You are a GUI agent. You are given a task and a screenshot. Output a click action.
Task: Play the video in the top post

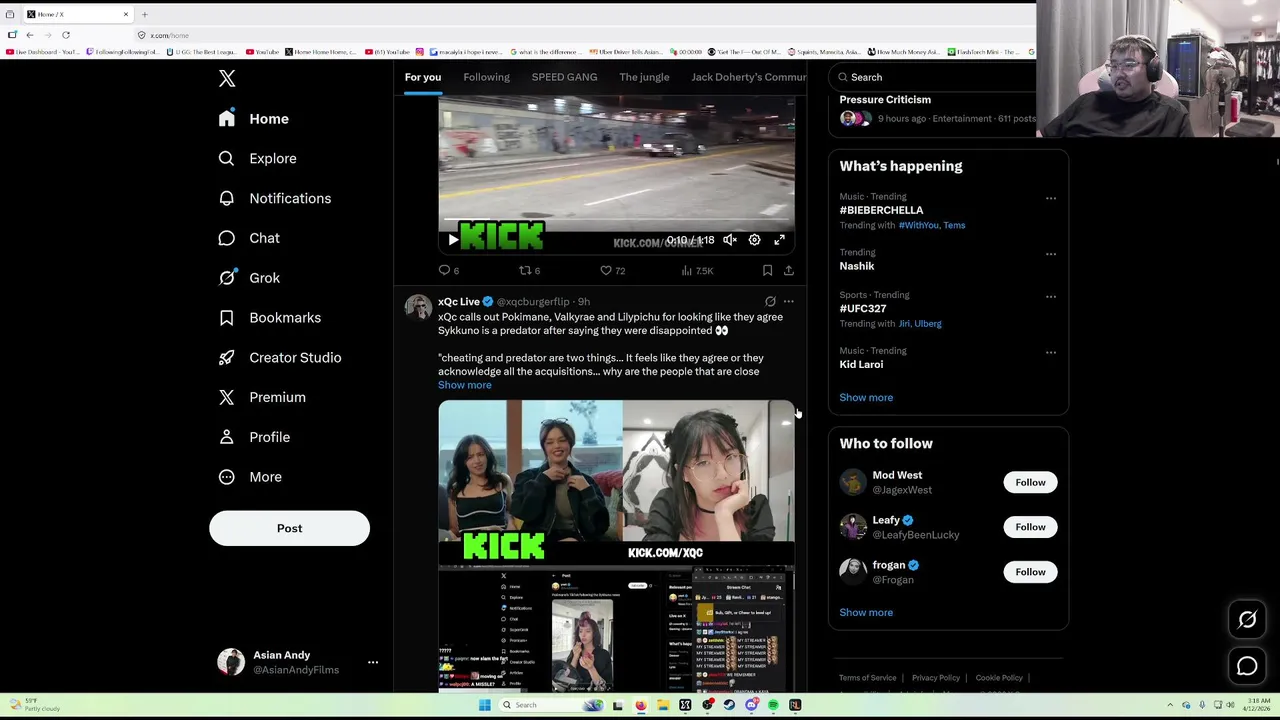453,240
